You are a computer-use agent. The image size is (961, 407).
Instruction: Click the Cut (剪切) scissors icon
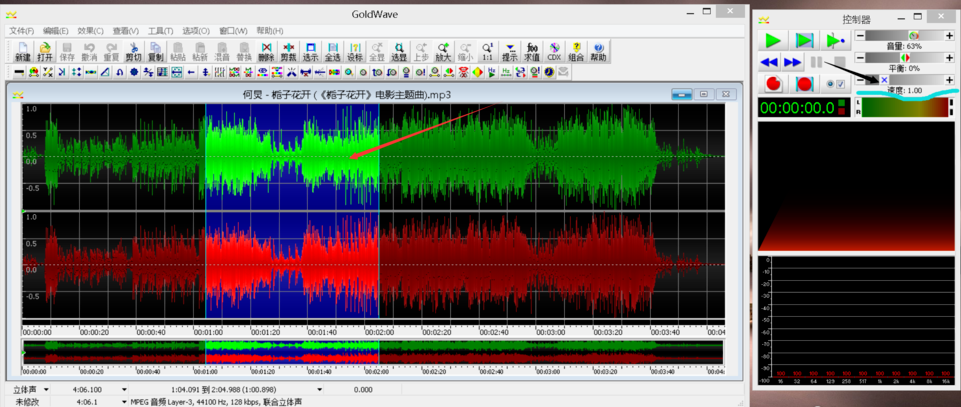pos(133,52)
